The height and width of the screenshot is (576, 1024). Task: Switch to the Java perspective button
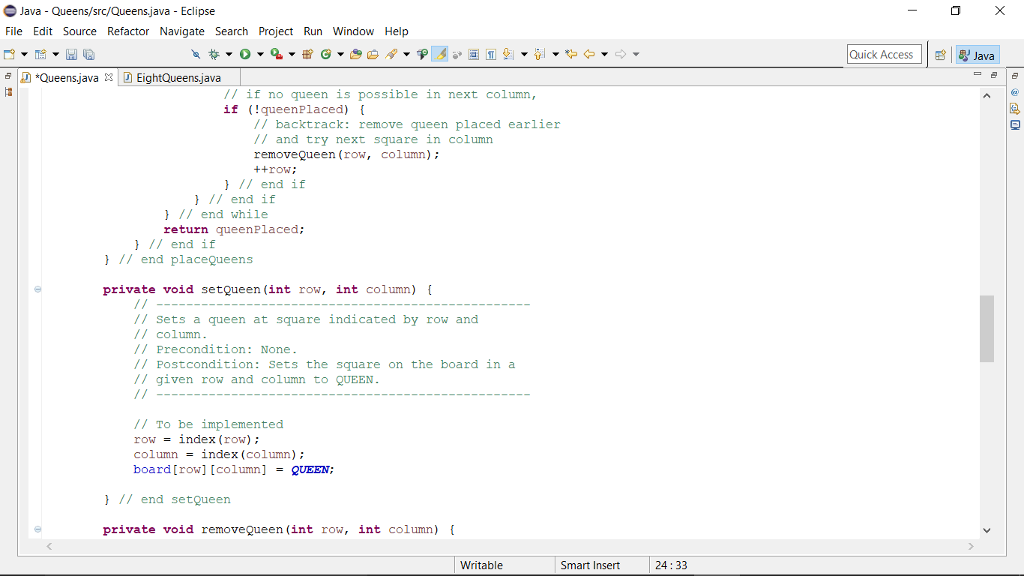coord(978,55)
